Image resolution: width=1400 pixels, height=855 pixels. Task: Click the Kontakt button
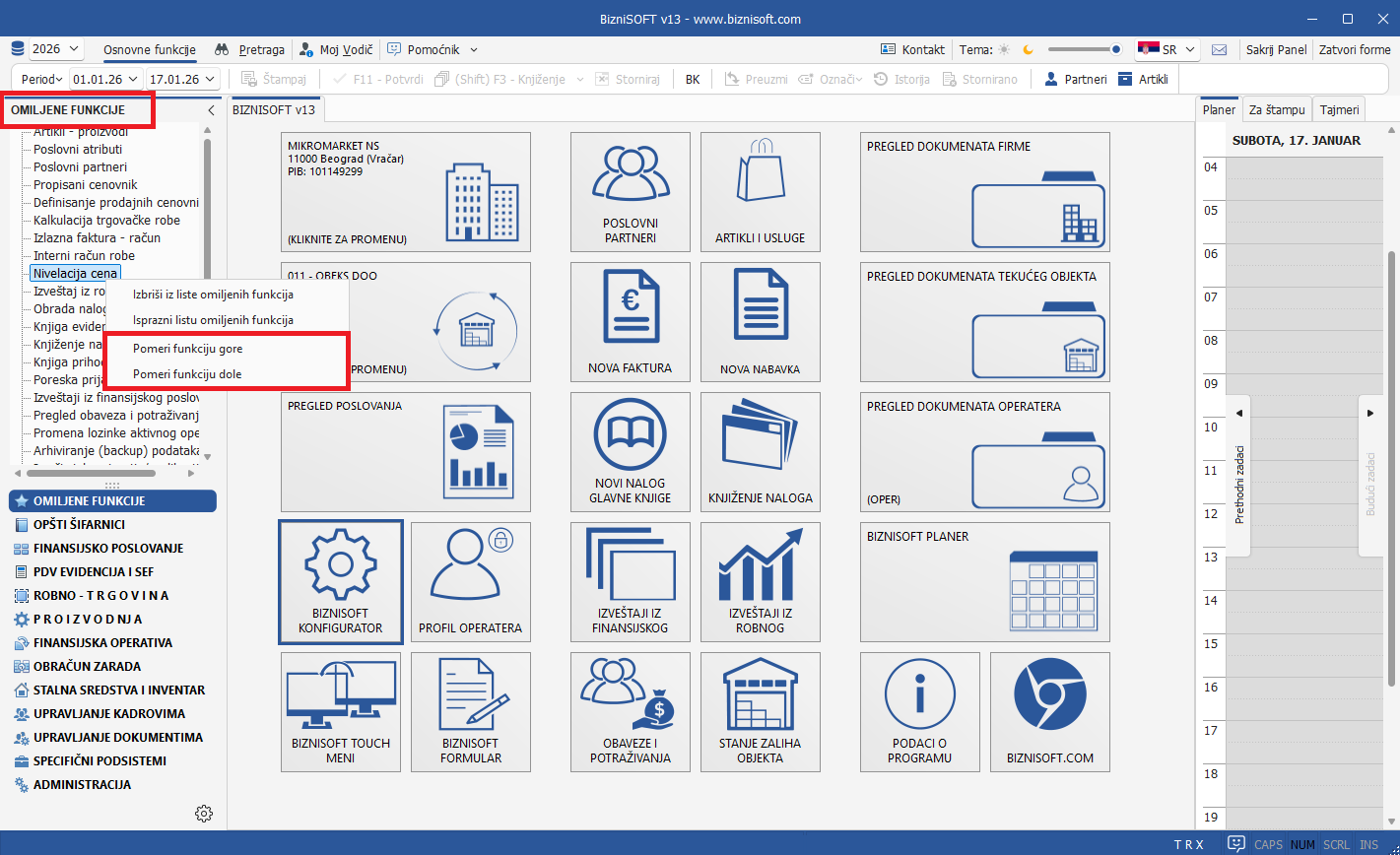pyautogui.click(x=912, y=49)
